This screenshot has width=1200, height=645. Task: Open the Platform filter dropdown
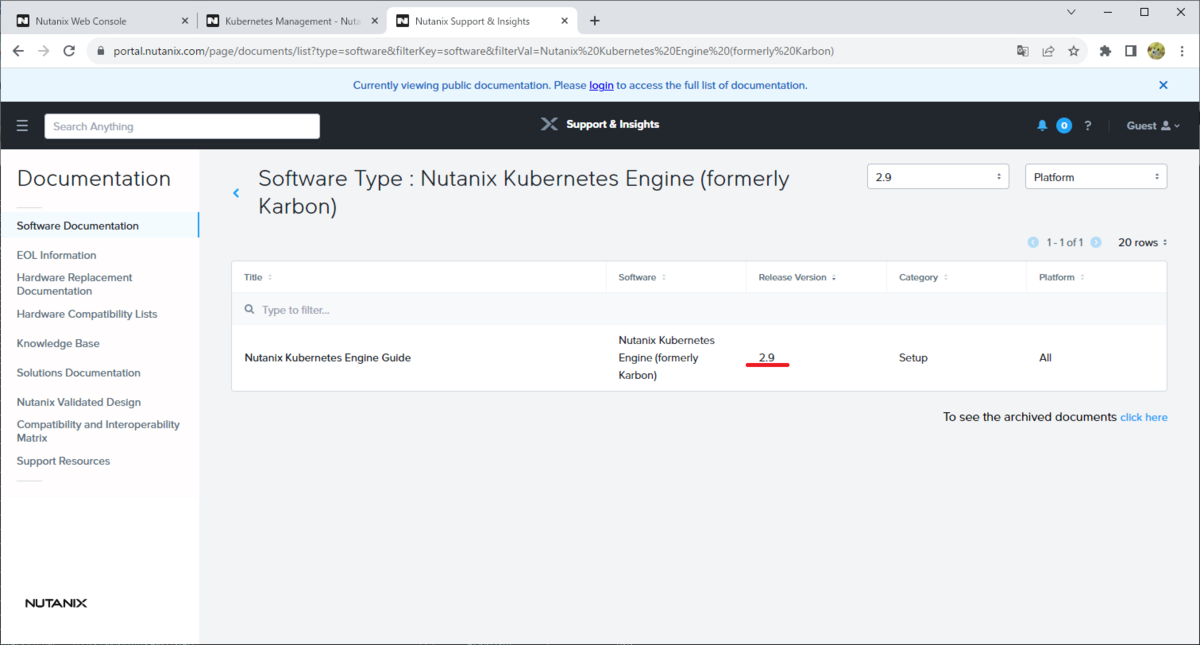click(1096, 177)
